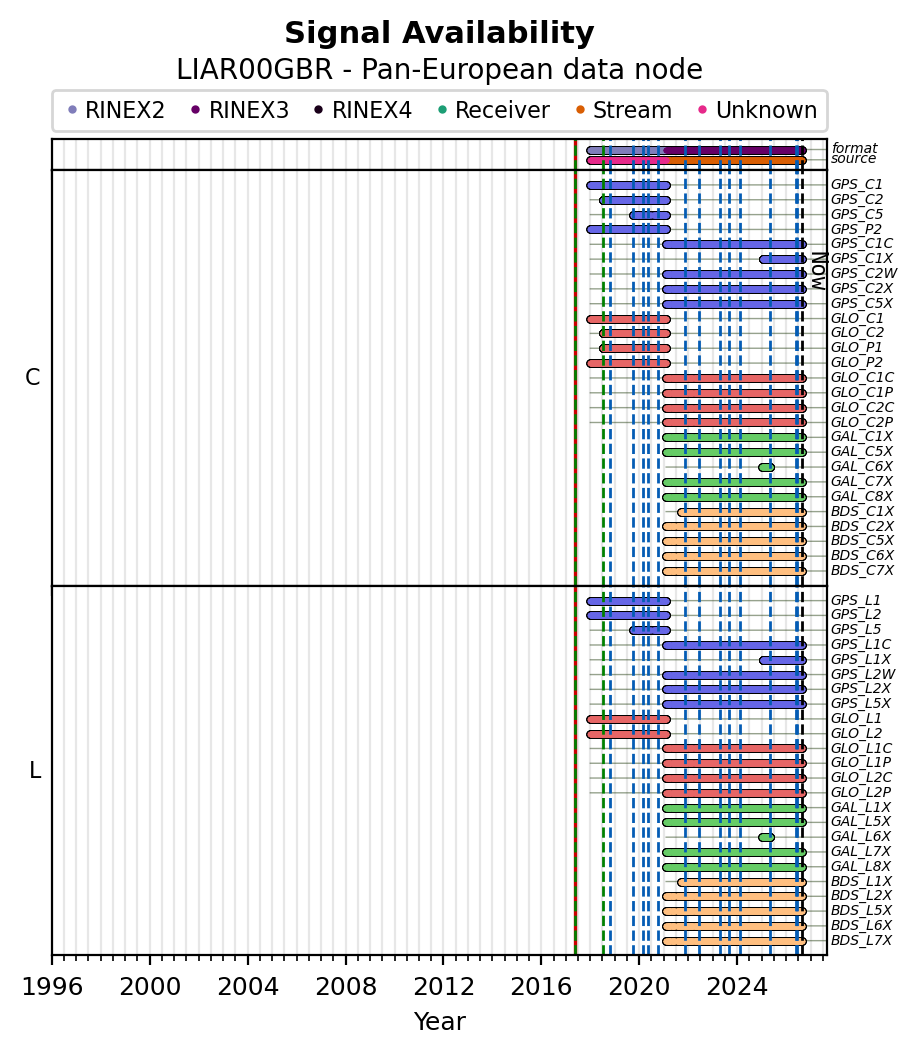The height and width of the screenshot is (1054, 918).
Task: Click the Unknown legend entry
Action: click(758, 110)
